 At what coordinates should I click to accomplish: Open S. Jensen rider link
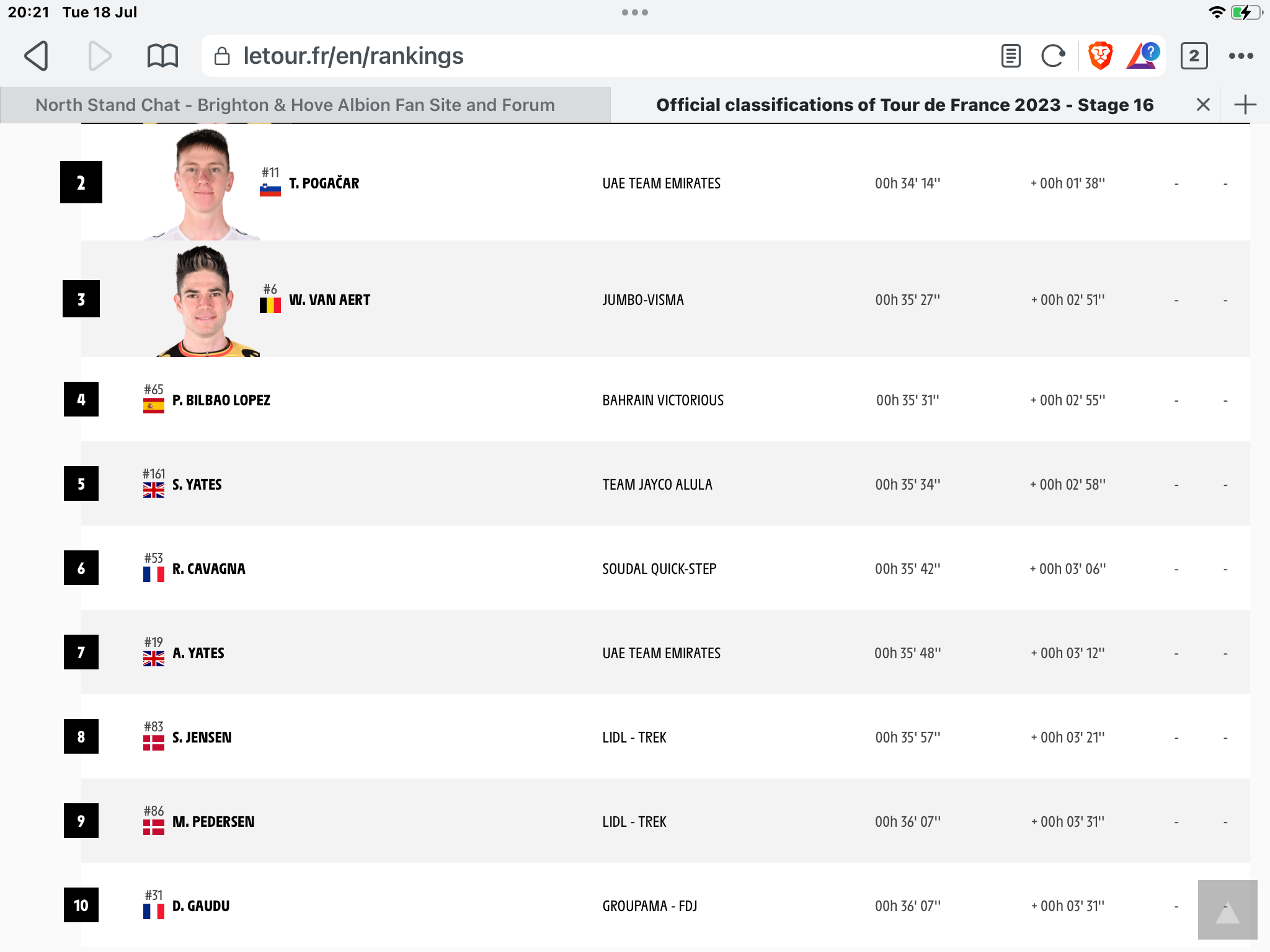click(202, 738)
